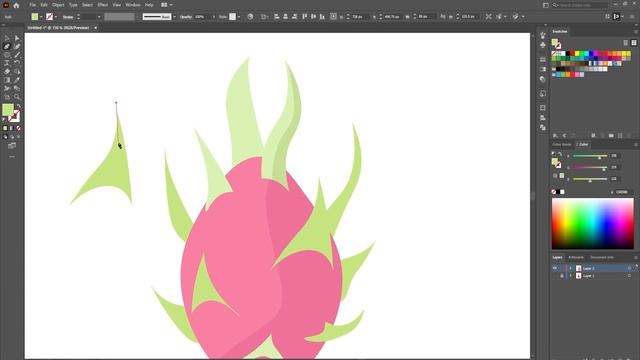Image resolution: width=640 pixels, height=360 pixels.
Task: Create a new color group folder icon
Action: [611, 136]
